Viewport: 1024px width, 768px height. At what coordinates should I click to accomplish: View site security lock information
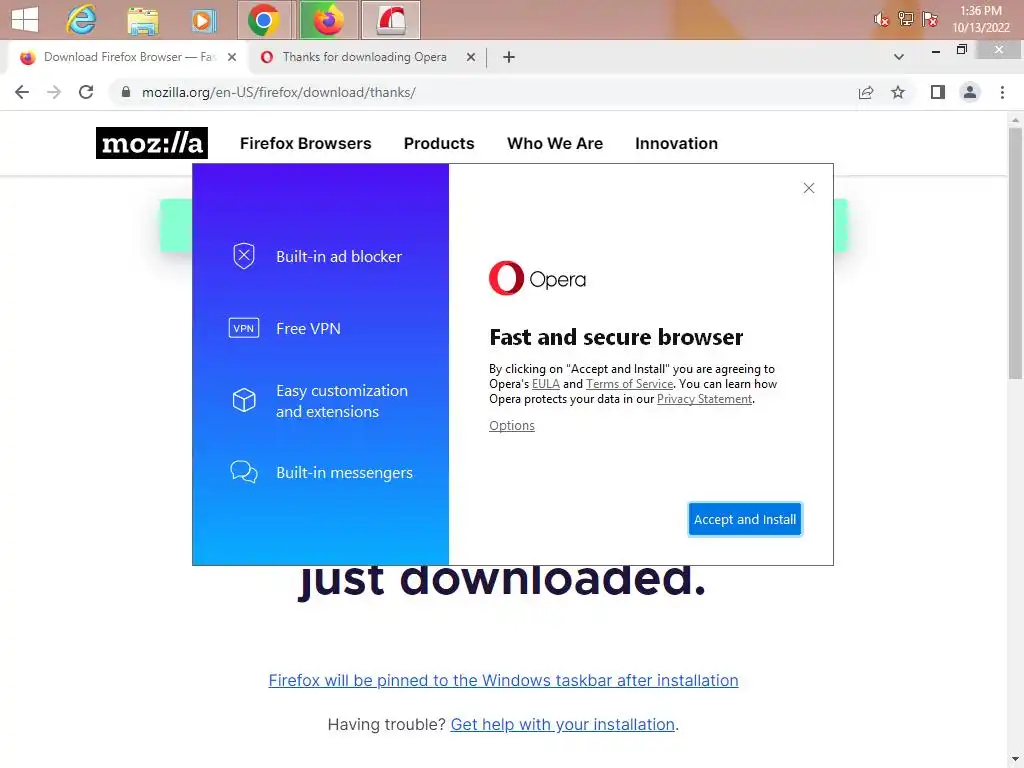126,92
